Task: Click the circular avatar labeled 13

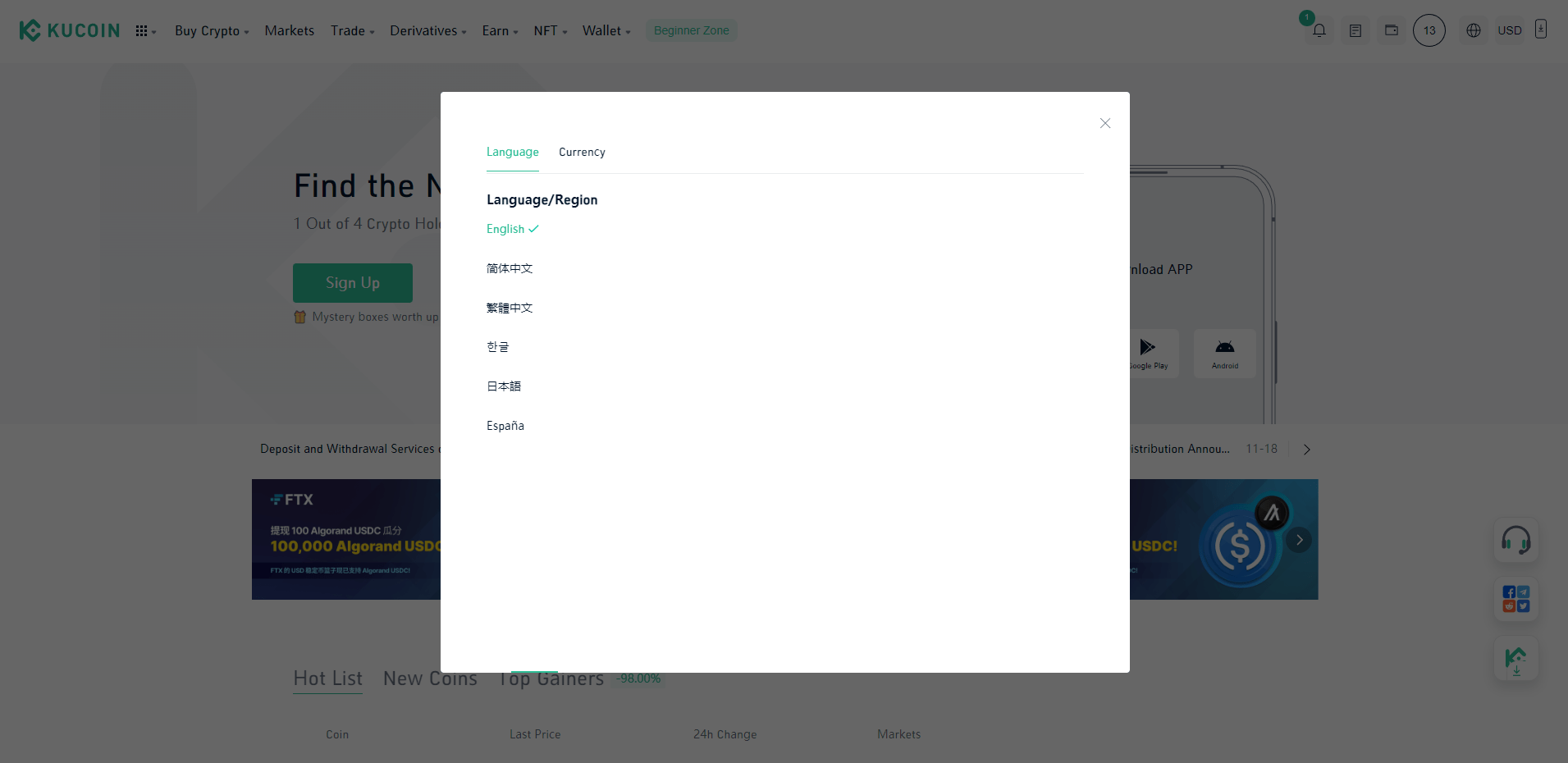Action: (x=1429, y=30)
